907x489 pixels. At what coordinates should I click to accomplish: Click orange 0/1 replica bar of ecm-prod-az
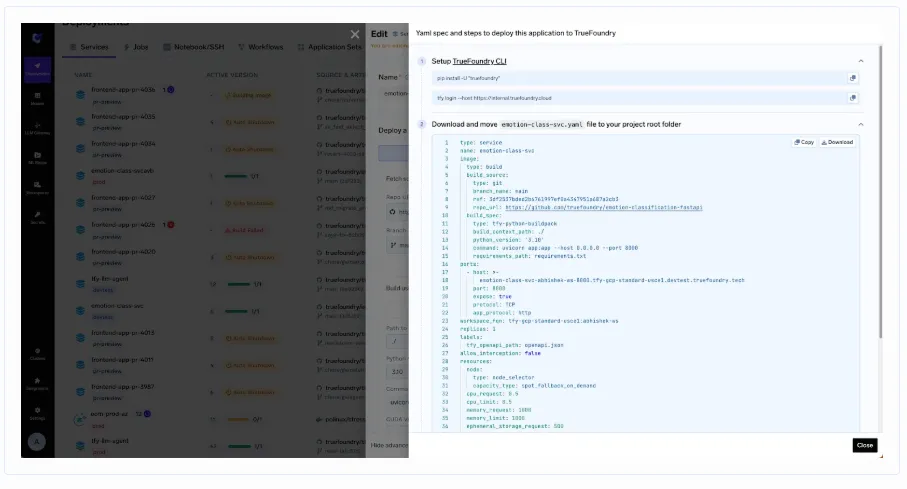click(238, 420)
